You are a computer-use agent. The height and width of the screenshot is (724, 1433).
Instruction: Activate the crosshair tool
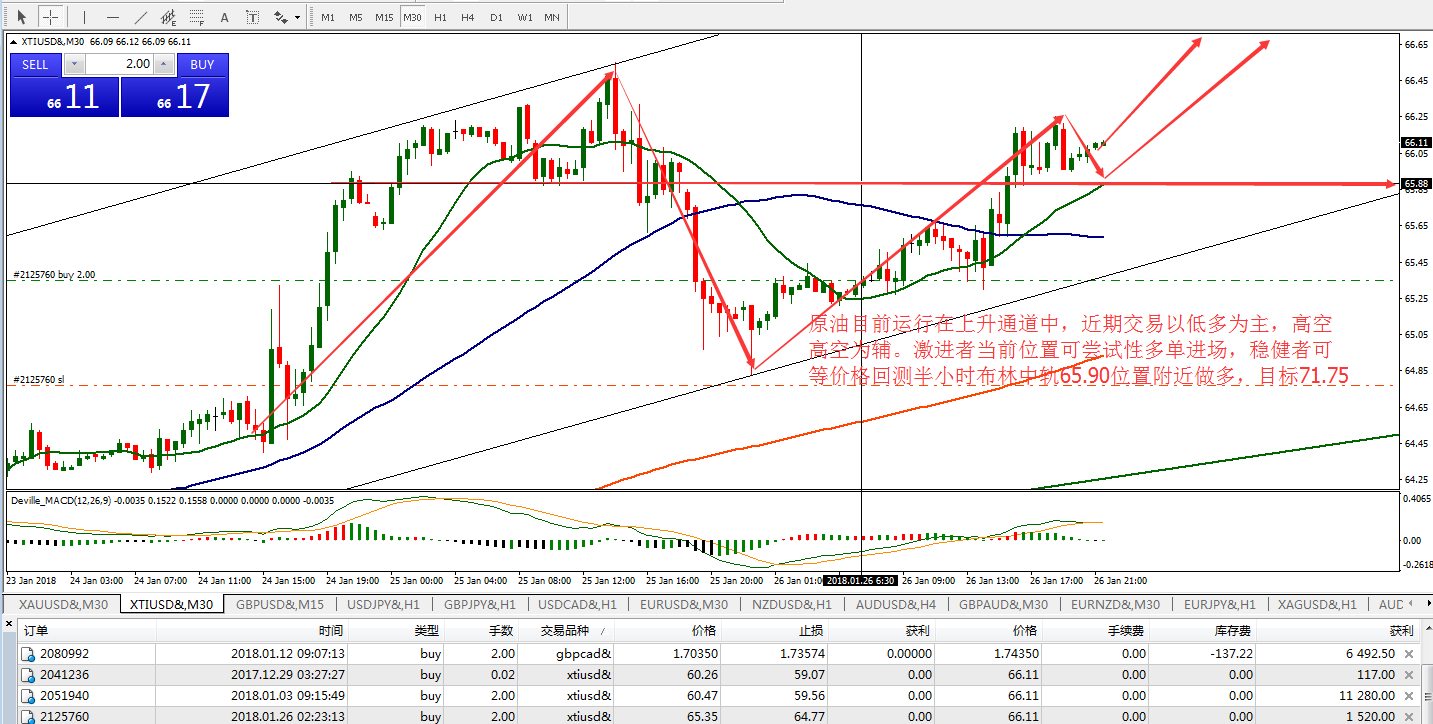click(50, 17)
